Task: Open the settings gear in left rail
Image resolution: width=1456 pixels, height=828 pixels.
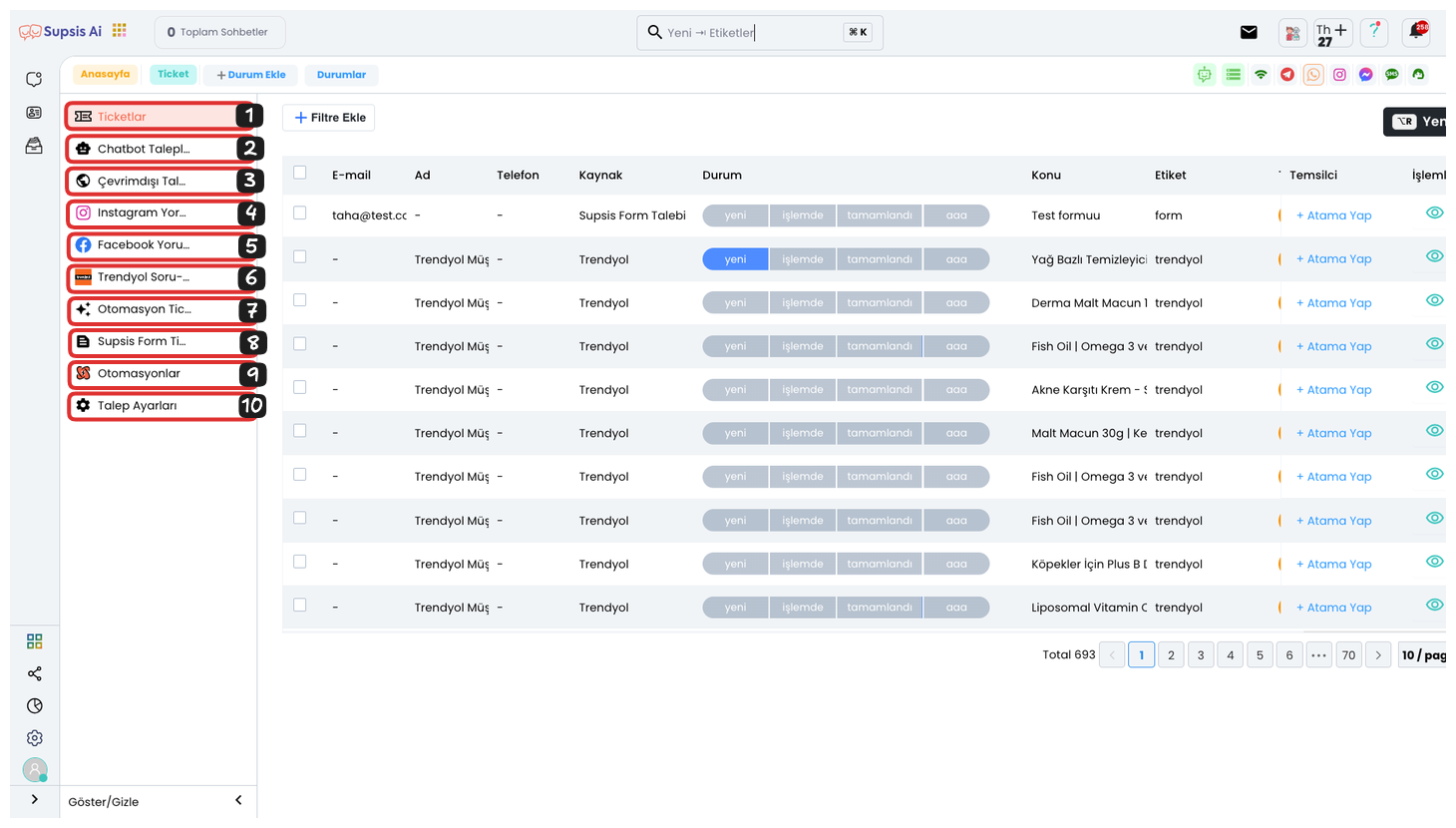Action: [x=34, y=738]
